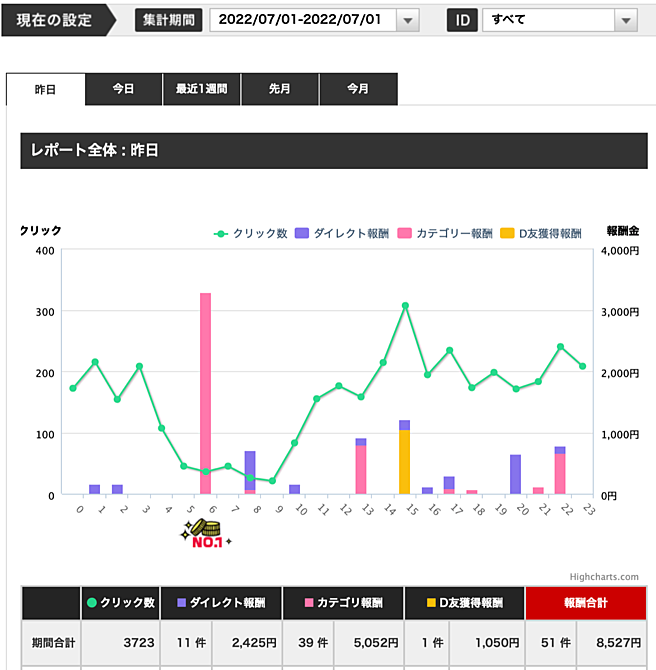Click the click-count lowest point at hour 9
This screenshot has height=670, width=656.
click(x=272, y=481)
